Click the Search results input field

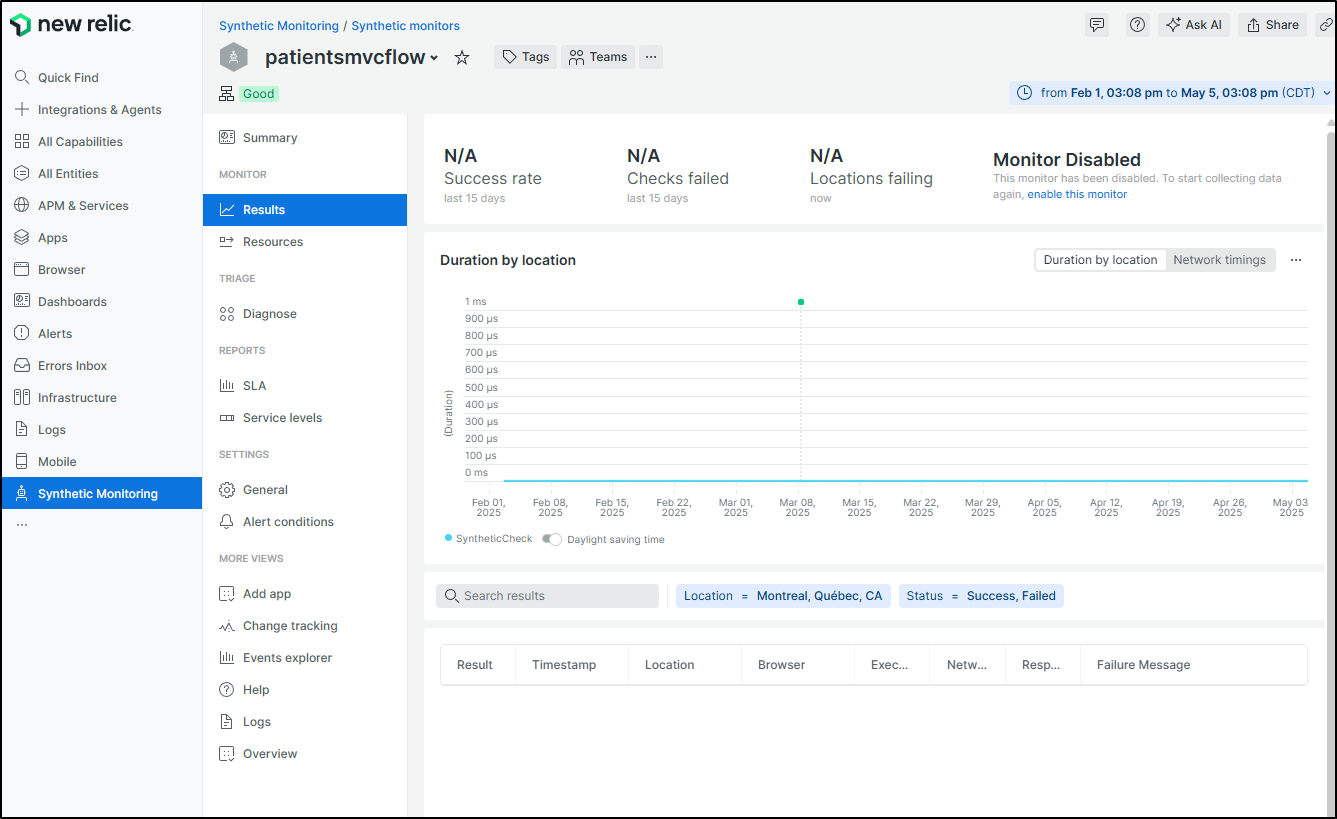click(x=547, y=595)
